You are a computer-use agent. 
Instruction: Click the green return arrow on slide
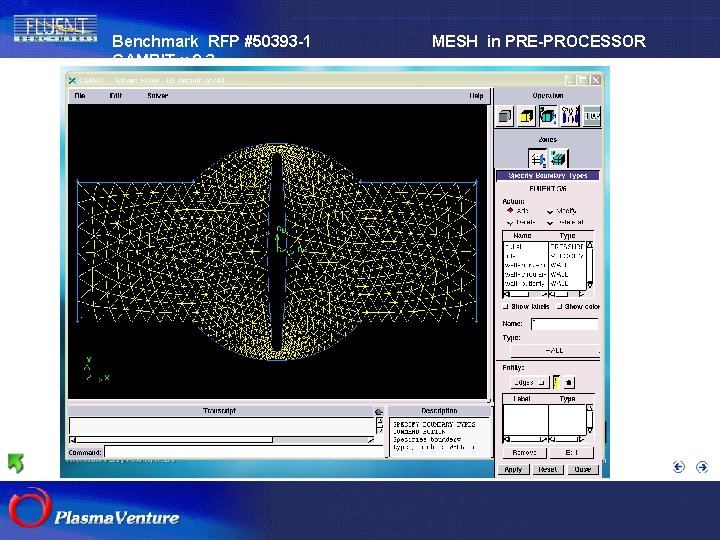16,463
